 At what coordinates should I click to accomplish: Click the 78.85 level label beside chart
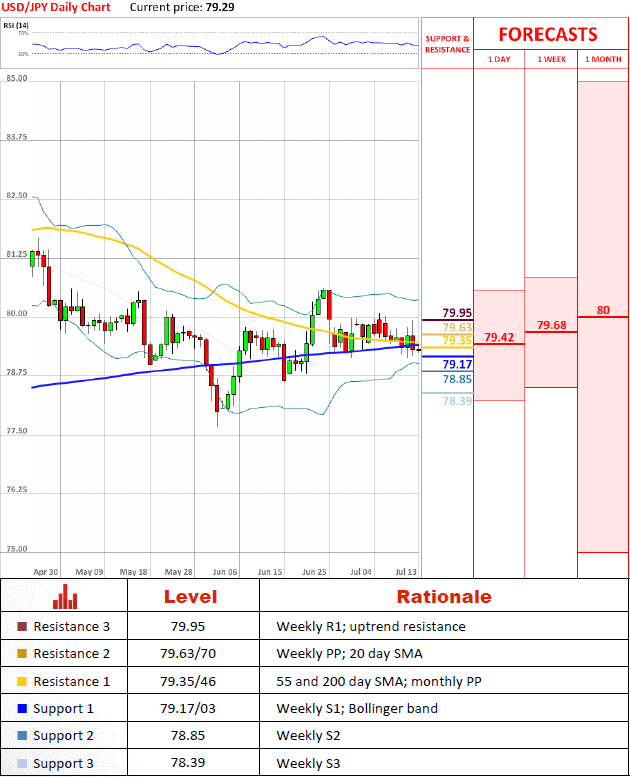click(x=457, y=379)
